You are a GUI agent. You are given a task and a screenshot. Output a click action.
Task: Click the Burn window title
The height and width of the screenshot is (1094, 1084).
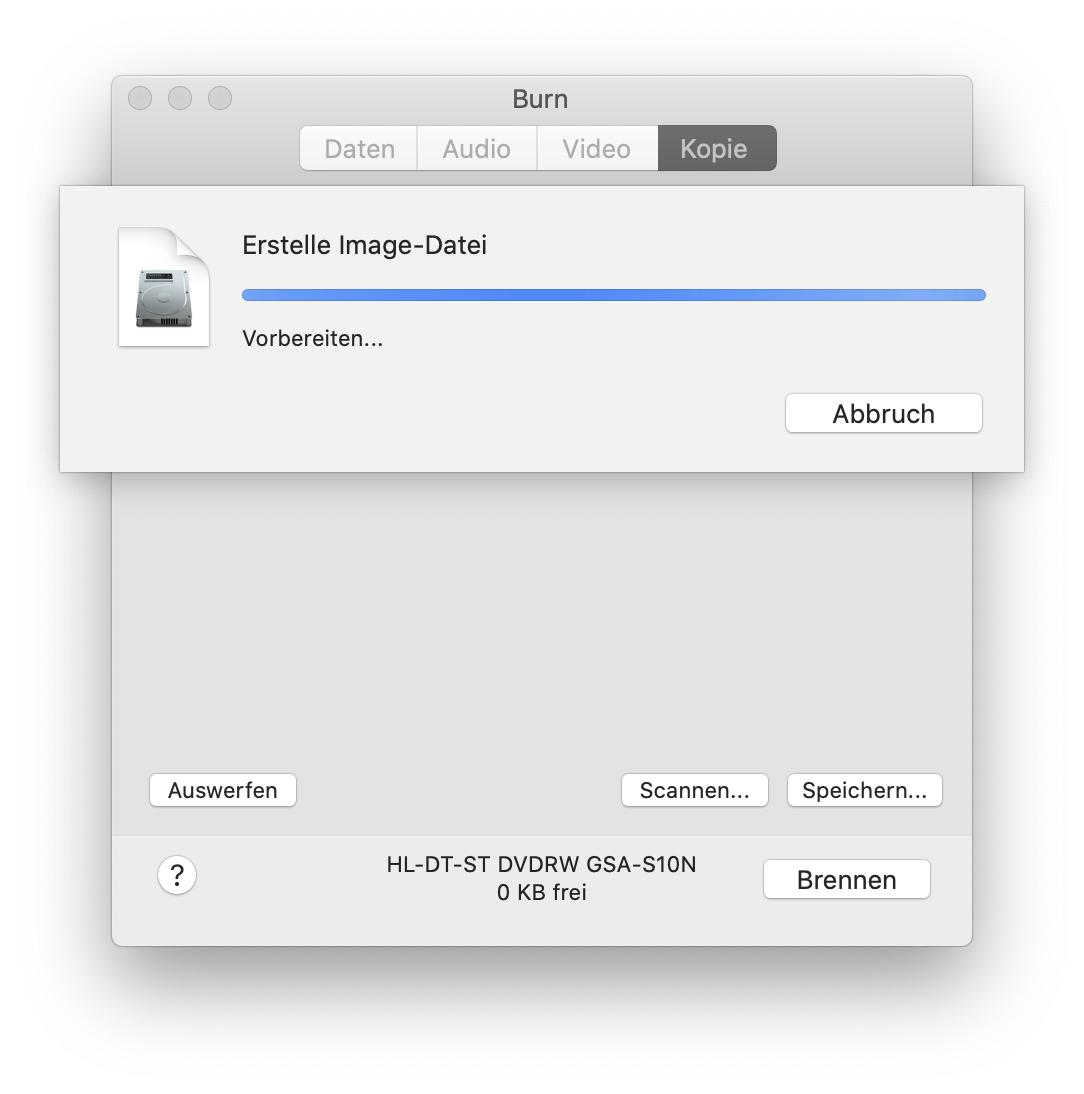pyautogui.click(x=540, y=99)
